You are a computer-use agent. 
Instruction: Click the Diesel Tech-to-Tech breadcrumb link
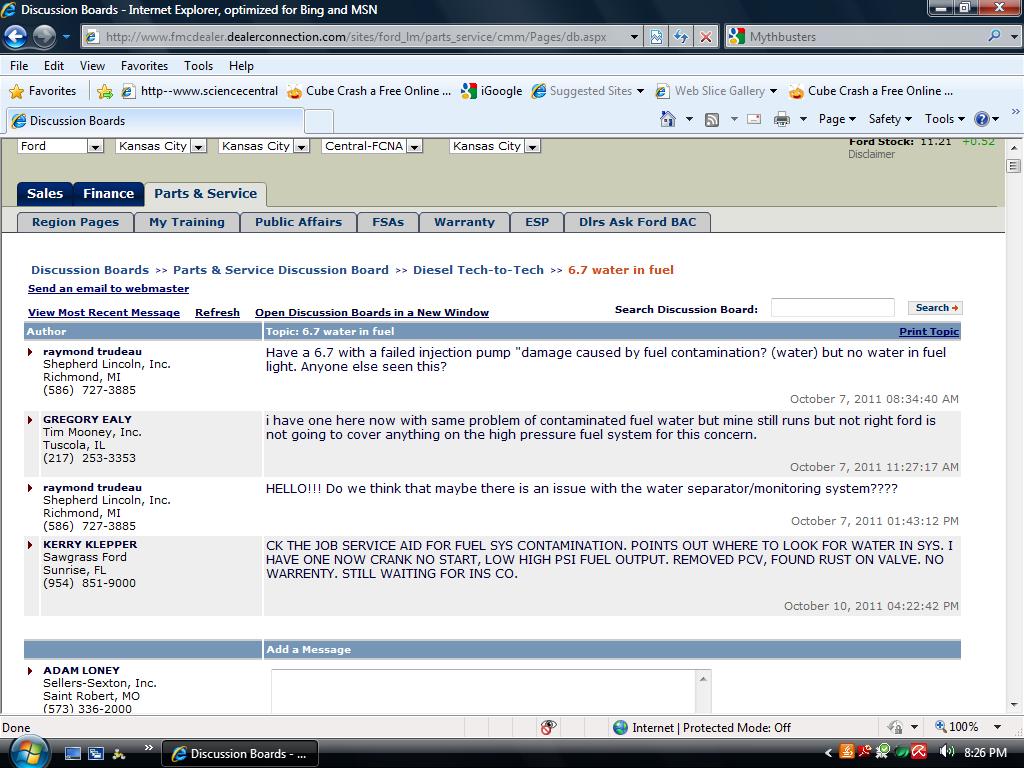click(478, 270)
